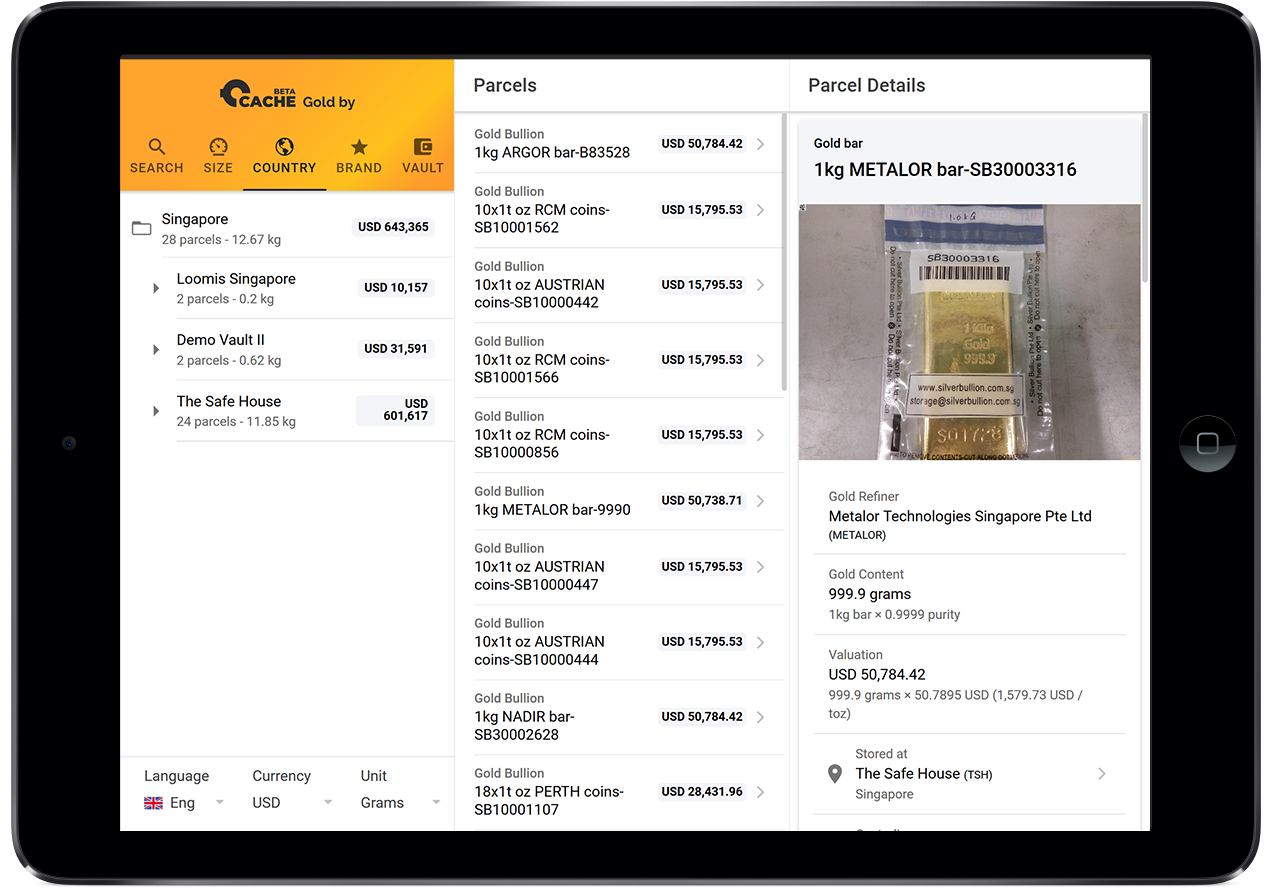Image resolution: width=1268 pixels, height=890 pixels.
Task: Click the METALOR gold bar photo
Action: [x=969, y=332]
